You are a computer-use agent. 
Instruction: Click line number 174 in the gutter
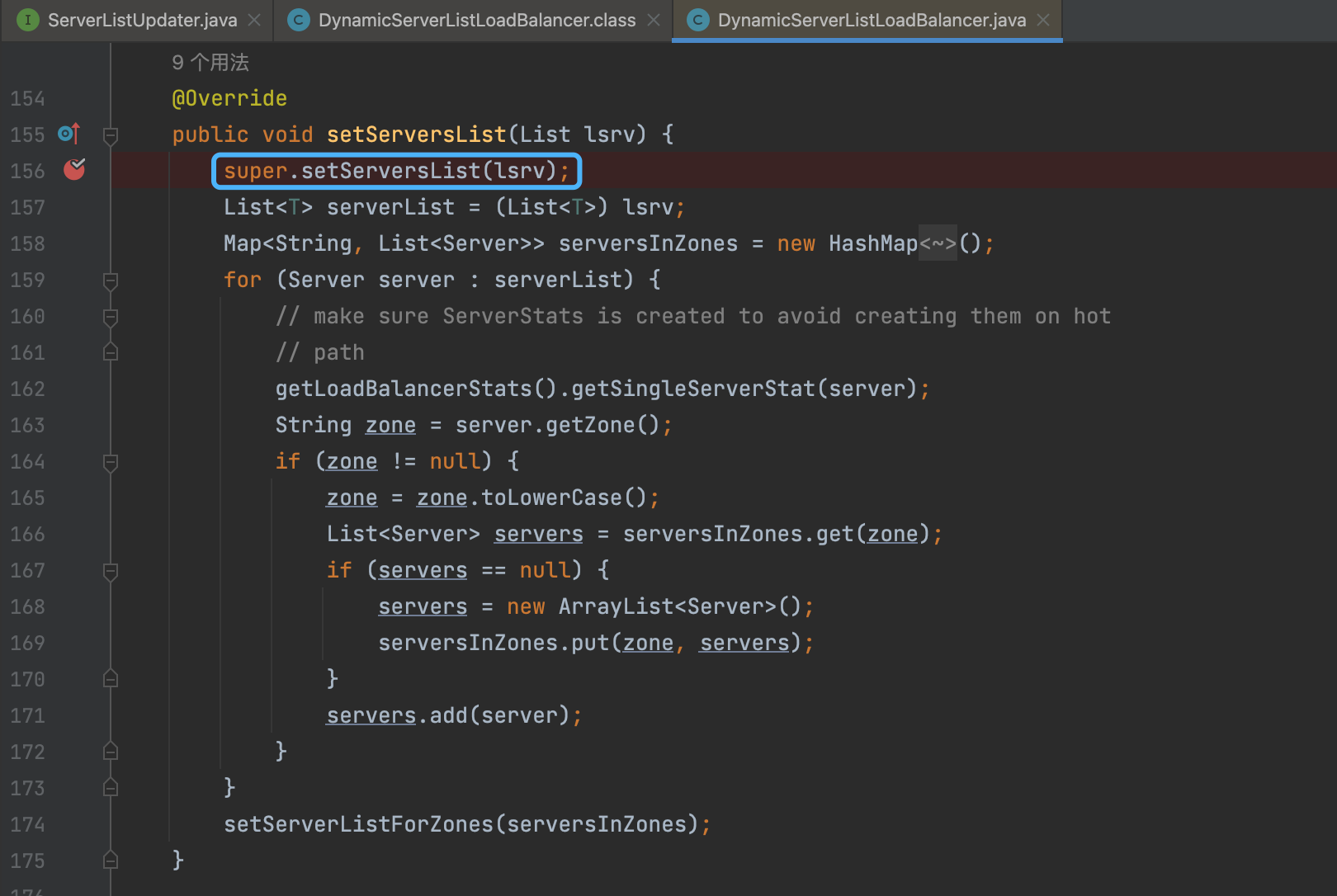27,824
